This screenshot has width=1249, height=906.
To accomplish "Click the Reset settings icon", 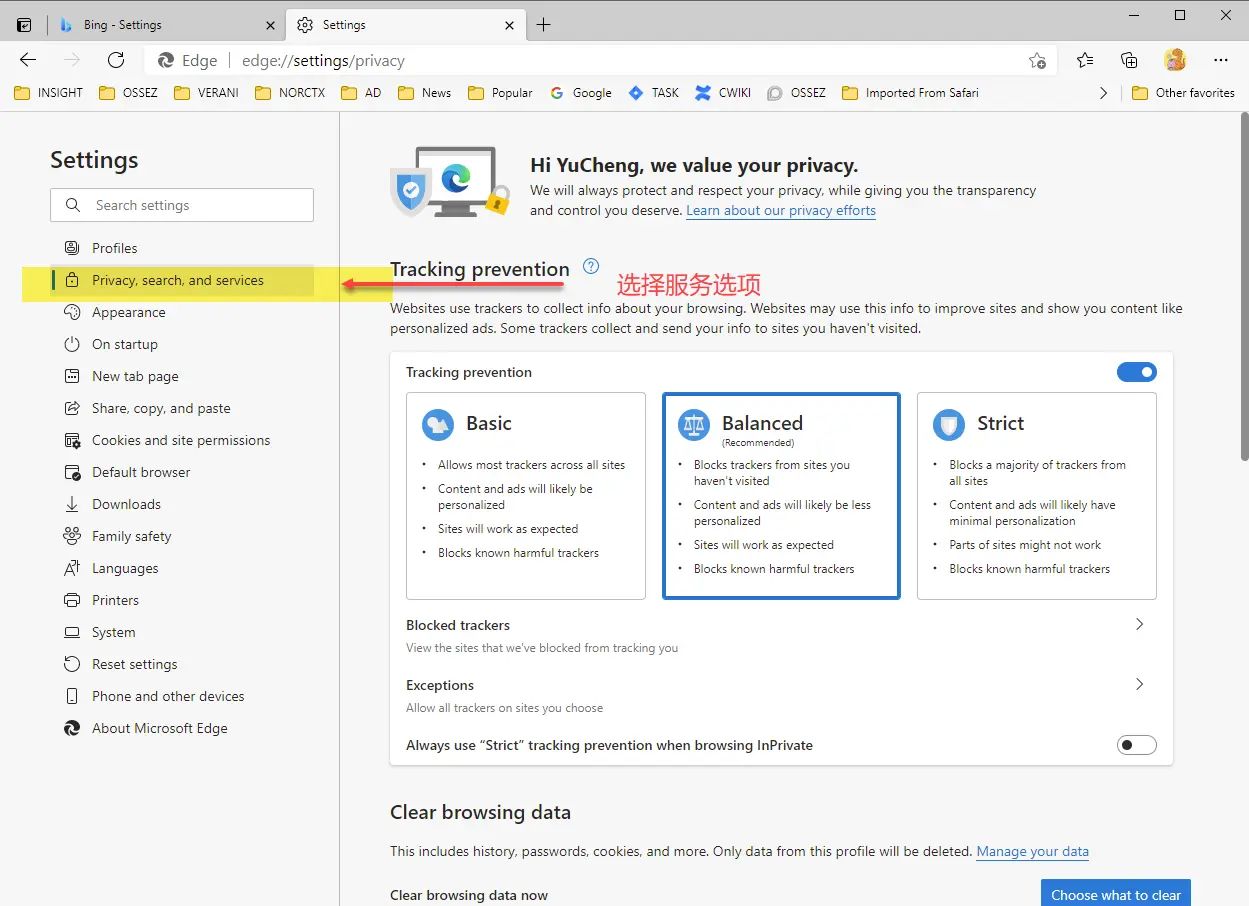I will (x=72, y=664).
